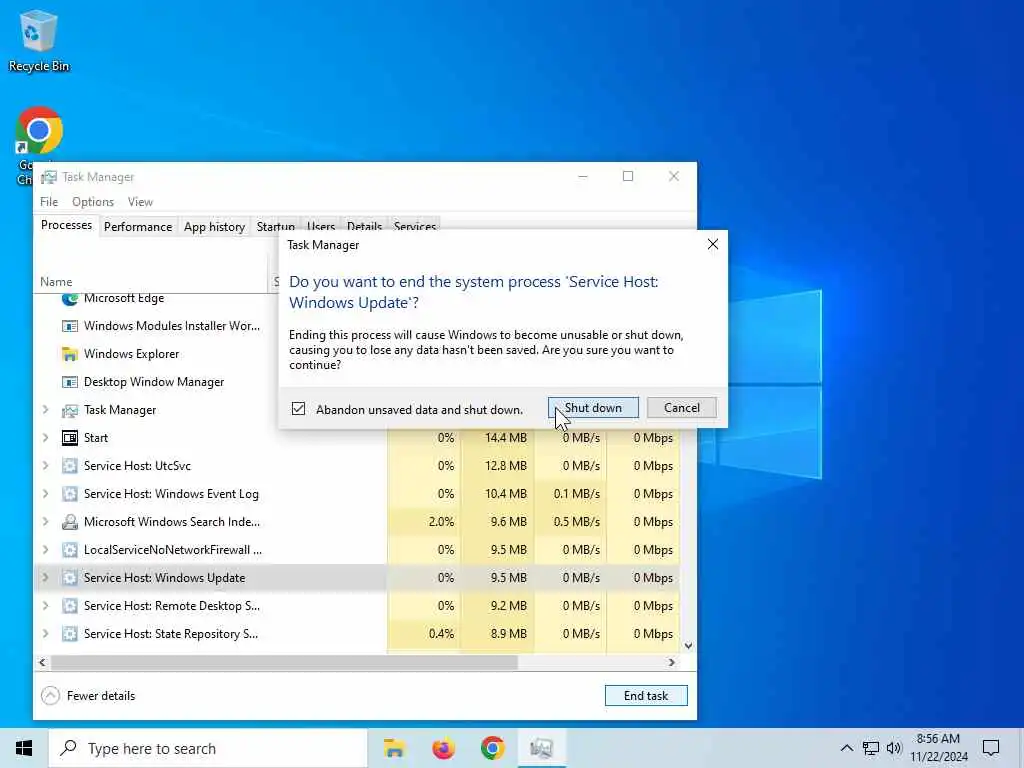
Task: Click Cancel in the dialog
Action: 682,408
